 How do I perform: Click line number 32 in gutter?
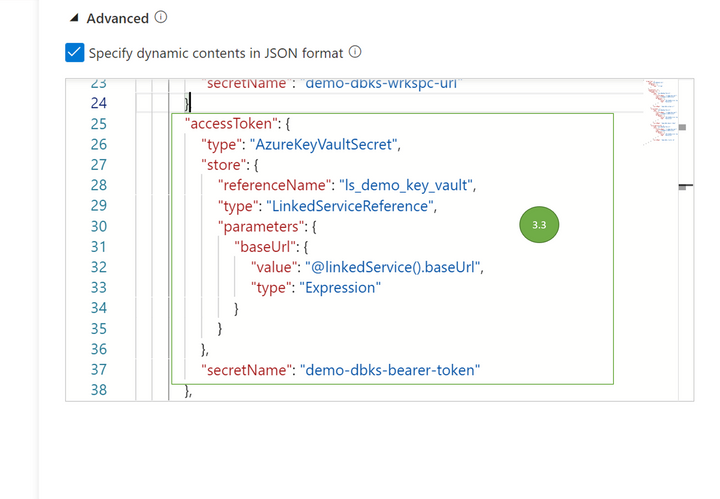(x=99, y=267)
